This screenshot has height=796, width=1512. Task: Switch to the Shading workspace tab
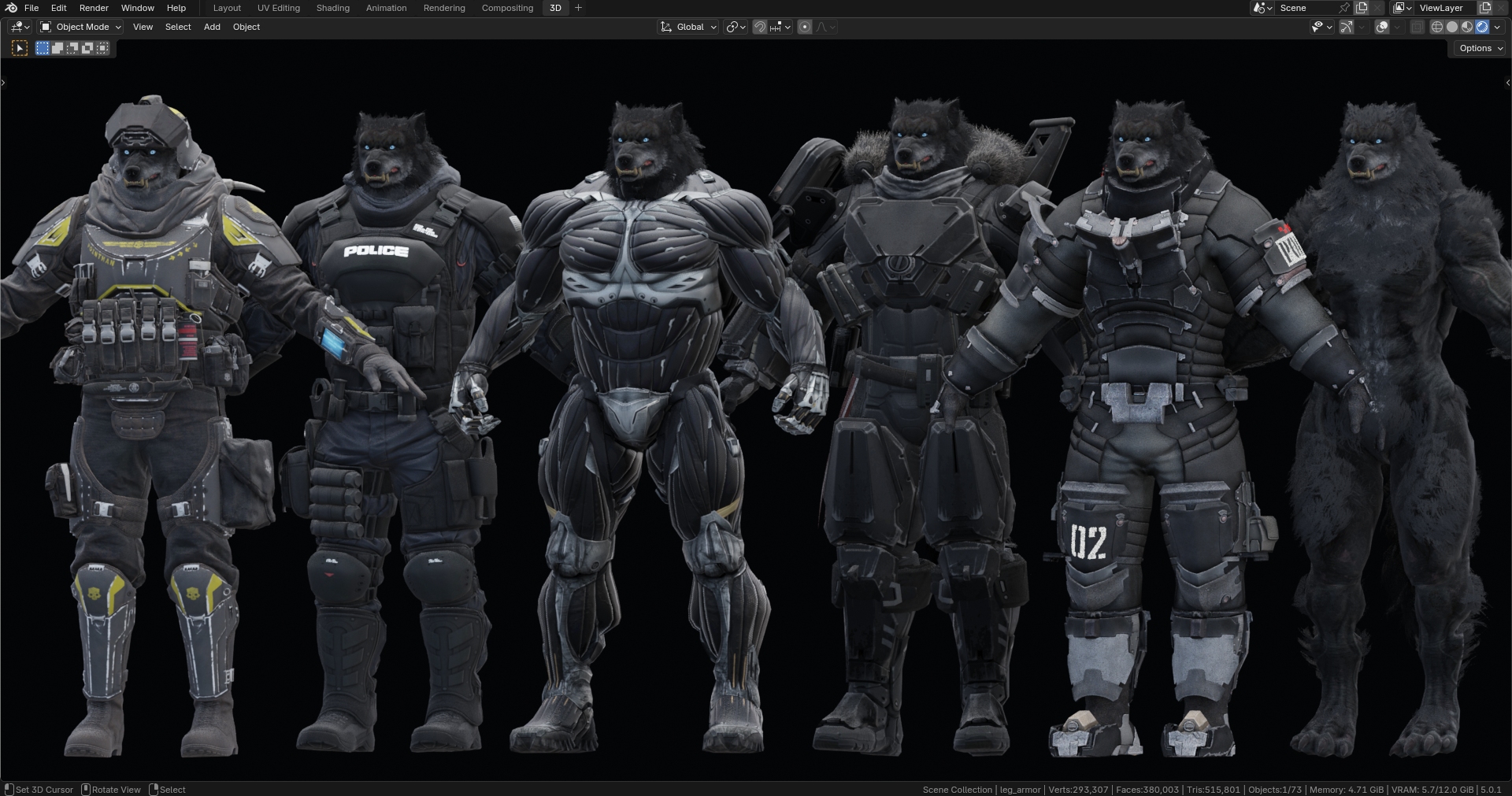pyautogui.click(x=332, y=8)
